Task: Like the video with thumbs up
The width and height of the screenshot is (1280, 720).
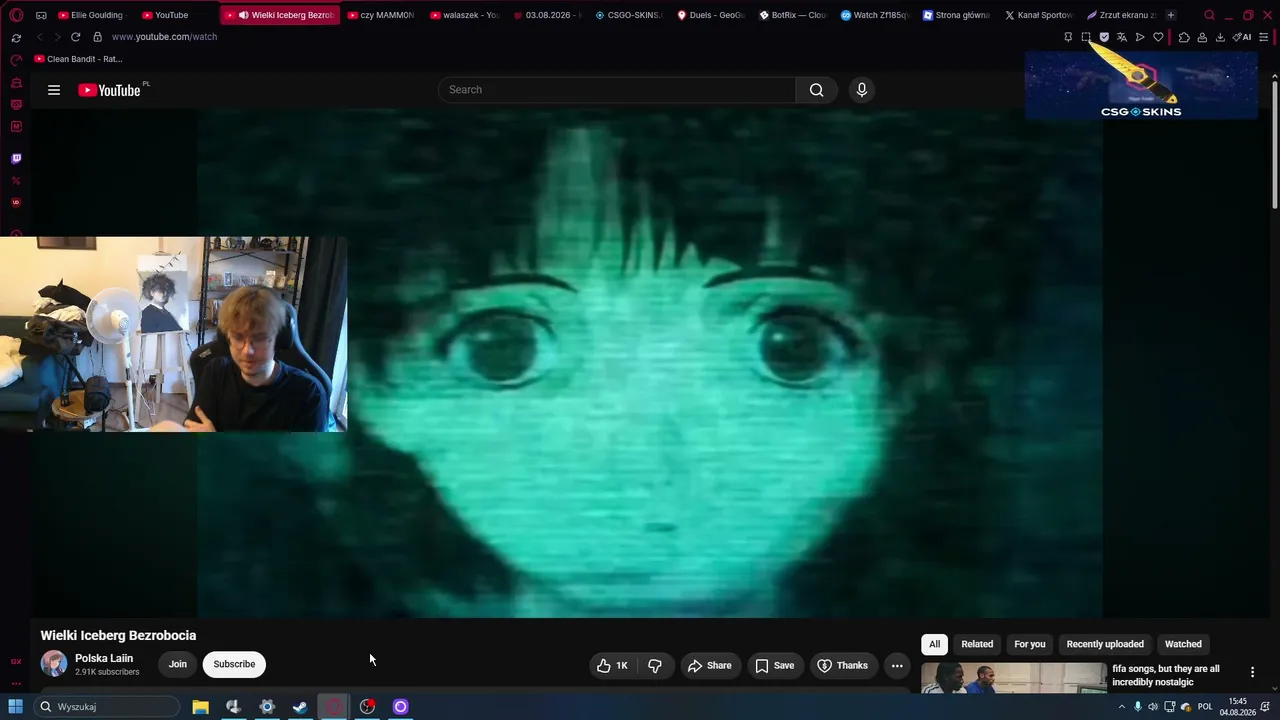Action: pos(612,666)
